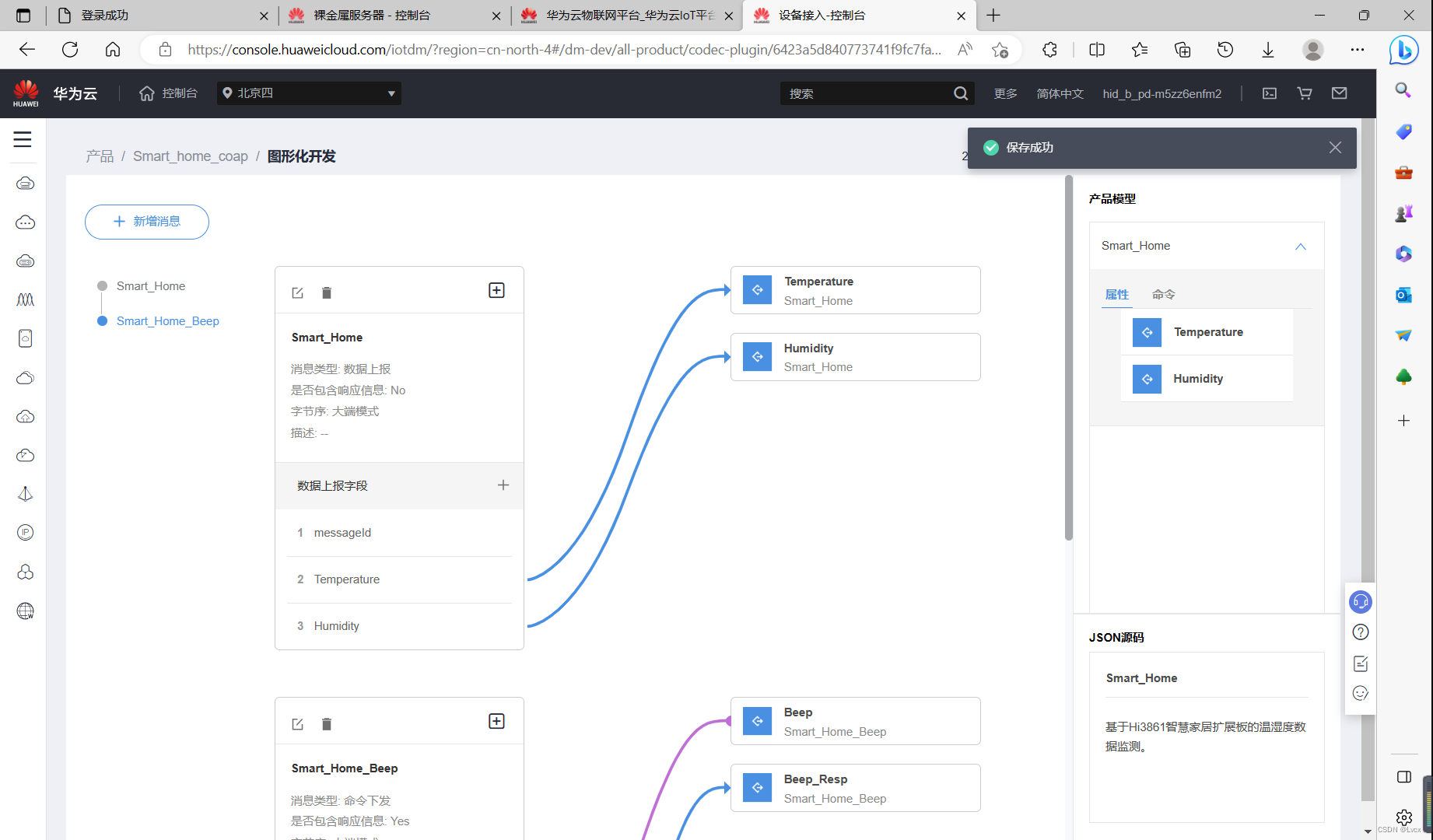
Task: Click the Temperature Smart_Home mapping node
Action: (x=855, y=290)
